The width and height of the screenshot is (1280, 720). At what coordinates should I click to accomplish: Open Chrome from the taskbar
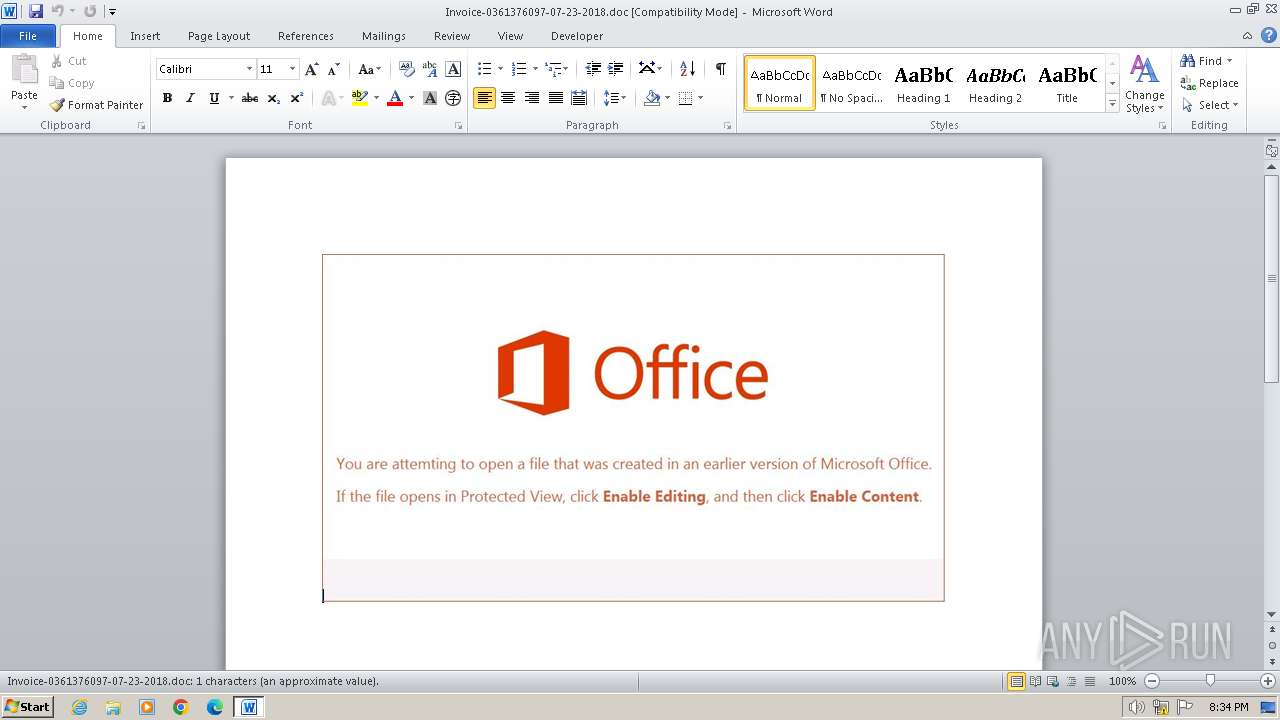pyautogui.click(x=181, y=707)
